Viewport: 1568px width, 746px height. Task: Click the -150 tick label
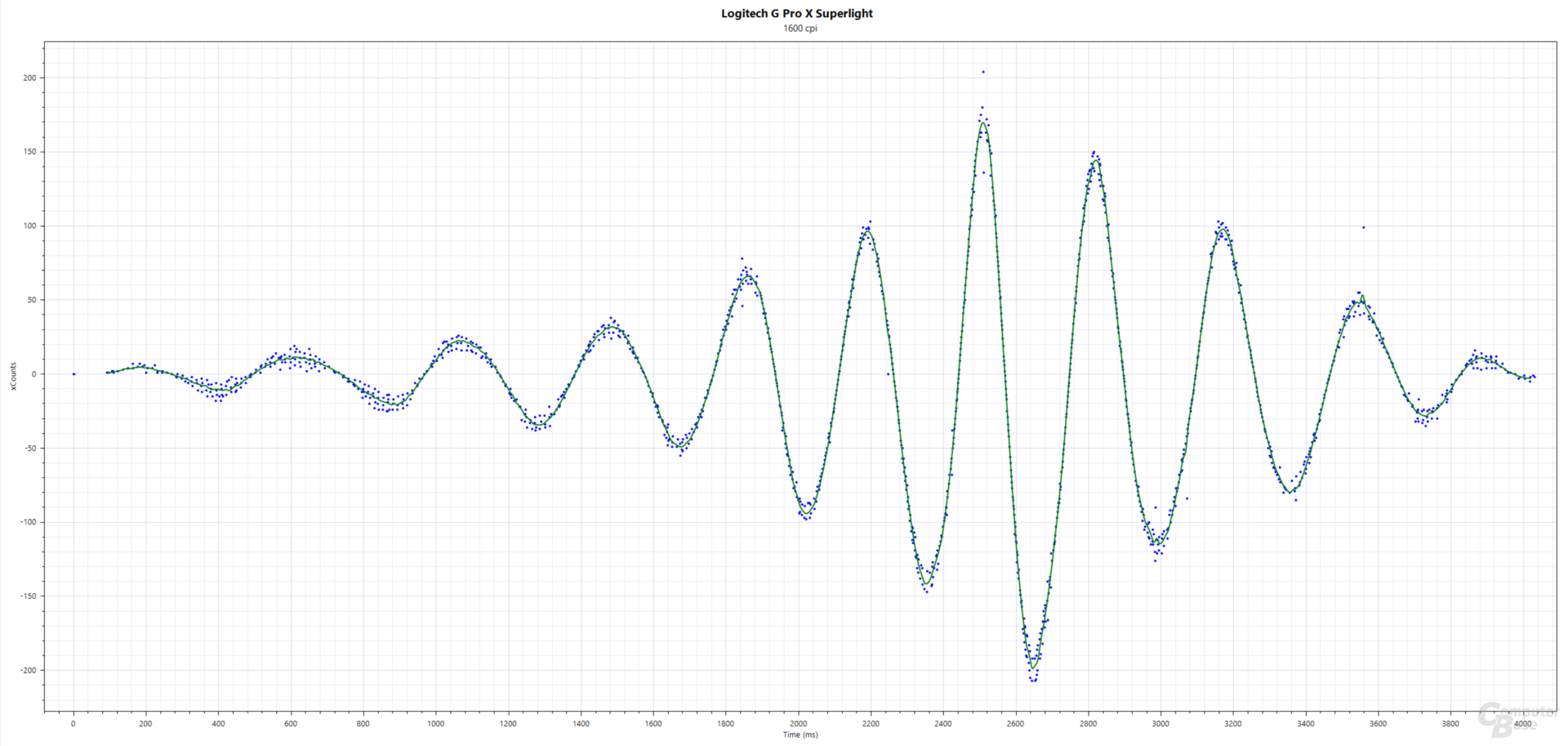pos(28,596)
